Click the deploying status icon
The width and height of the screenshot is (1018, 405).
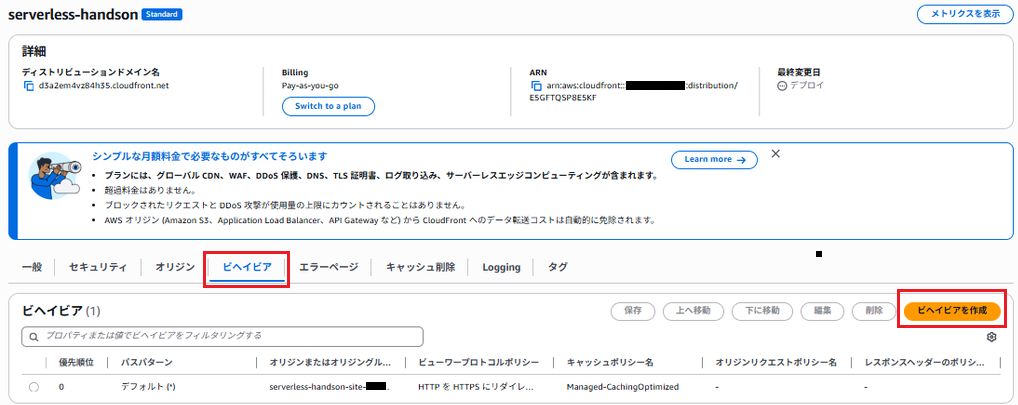[x=782, y=86]
